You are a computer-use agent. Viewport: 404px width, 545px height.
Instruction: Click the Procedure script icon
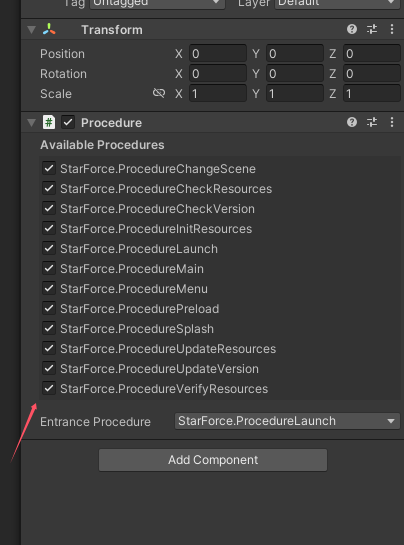tap(49, 122)
